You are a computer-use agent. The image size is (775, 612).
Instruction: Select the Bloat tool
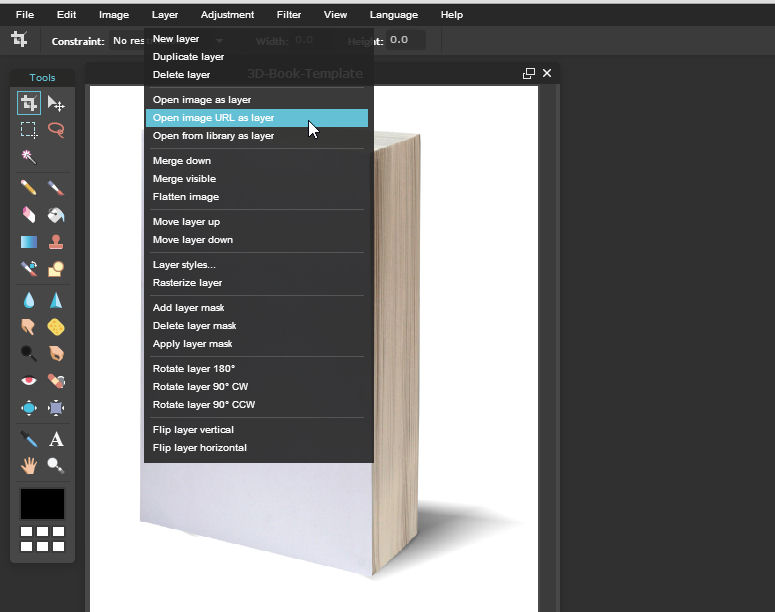[29, 408]
